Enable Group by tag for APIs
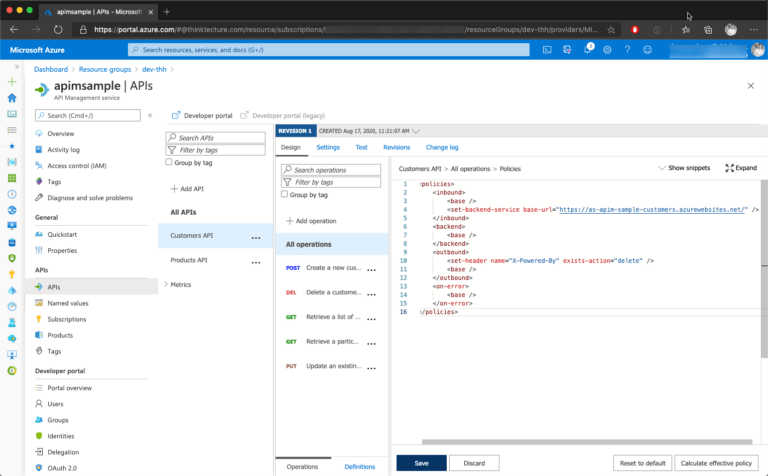 169,162
